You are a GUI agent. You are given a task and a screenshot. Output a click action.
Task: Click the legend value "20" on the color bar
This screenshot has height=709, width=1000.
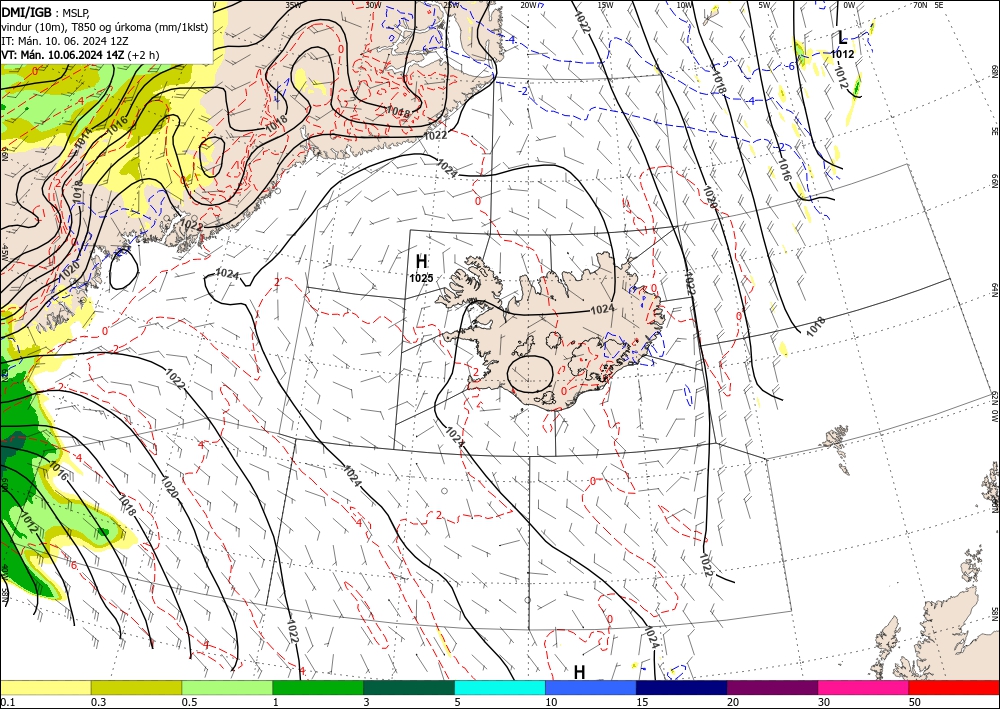point(733,702)
